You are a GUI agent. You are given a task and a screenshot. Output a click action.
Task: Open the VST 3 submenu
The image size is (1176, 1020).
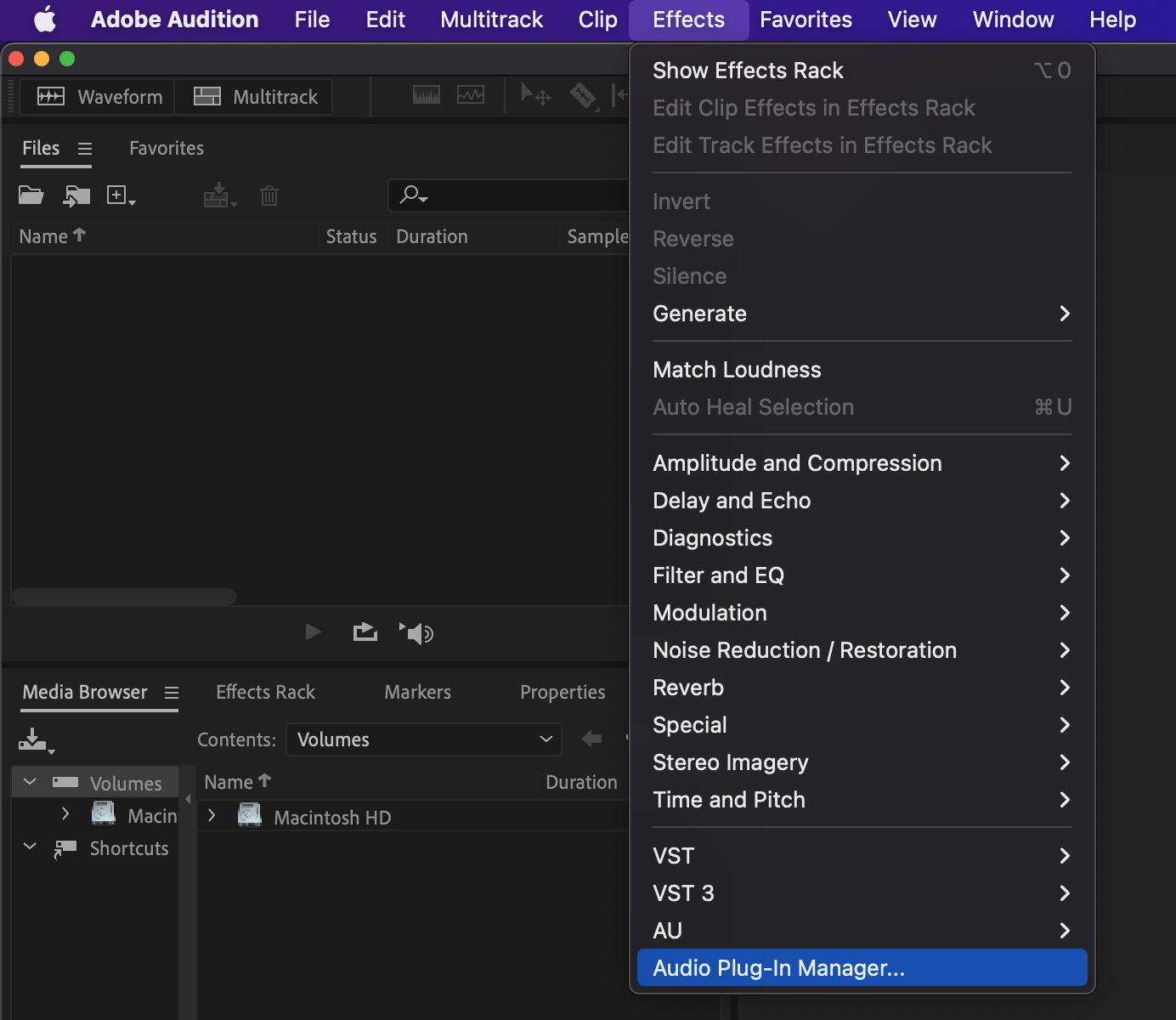(862, 893)
